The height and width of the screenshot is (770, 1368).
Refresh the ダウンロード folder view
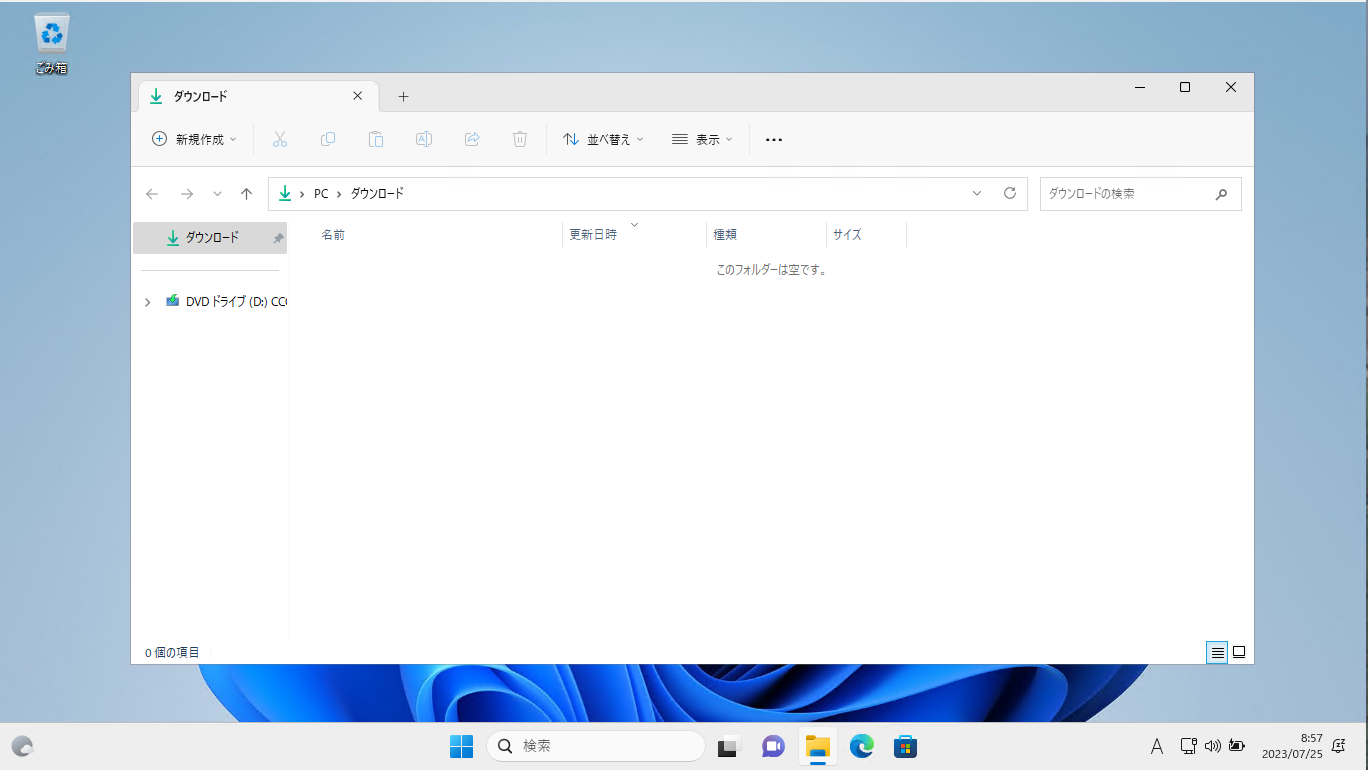pos(1010,193)
